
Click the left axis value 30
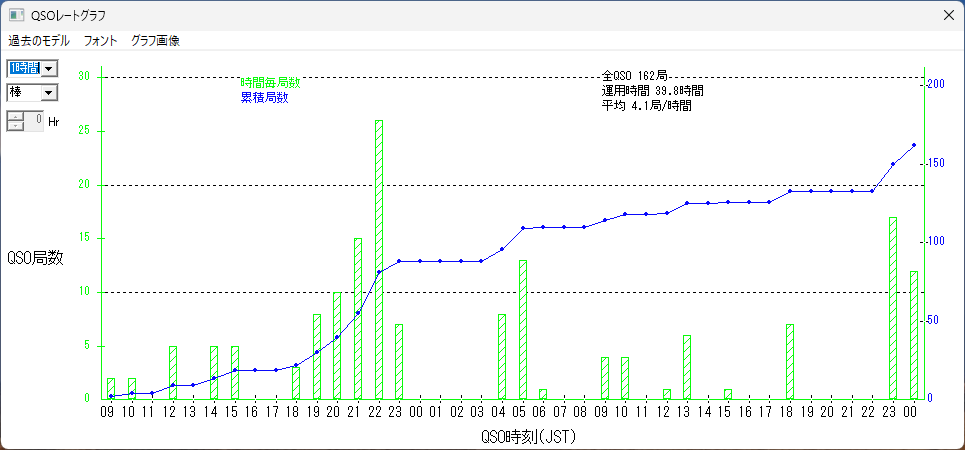[84, 77]
